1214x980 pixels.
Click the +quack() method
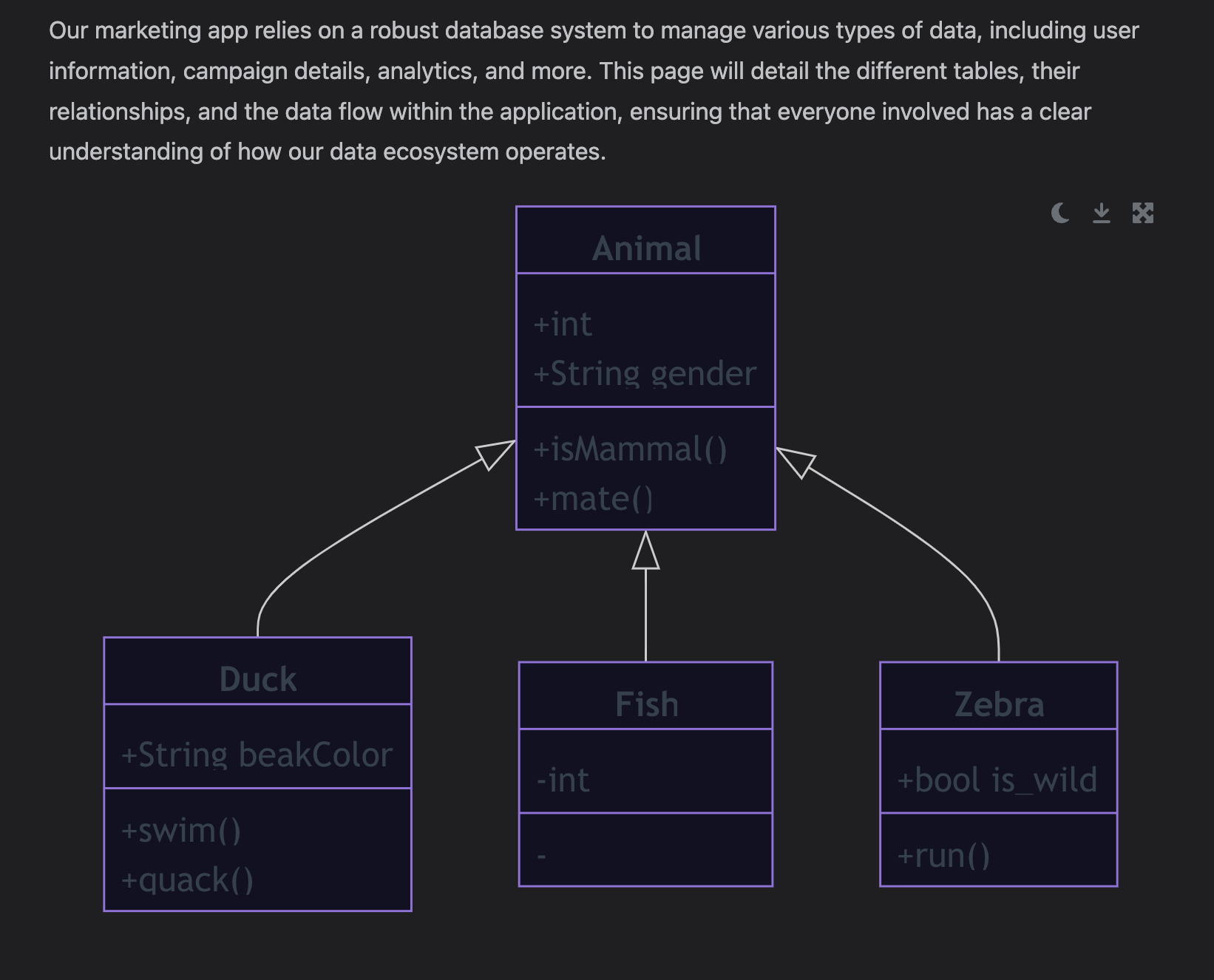(187, 880)
